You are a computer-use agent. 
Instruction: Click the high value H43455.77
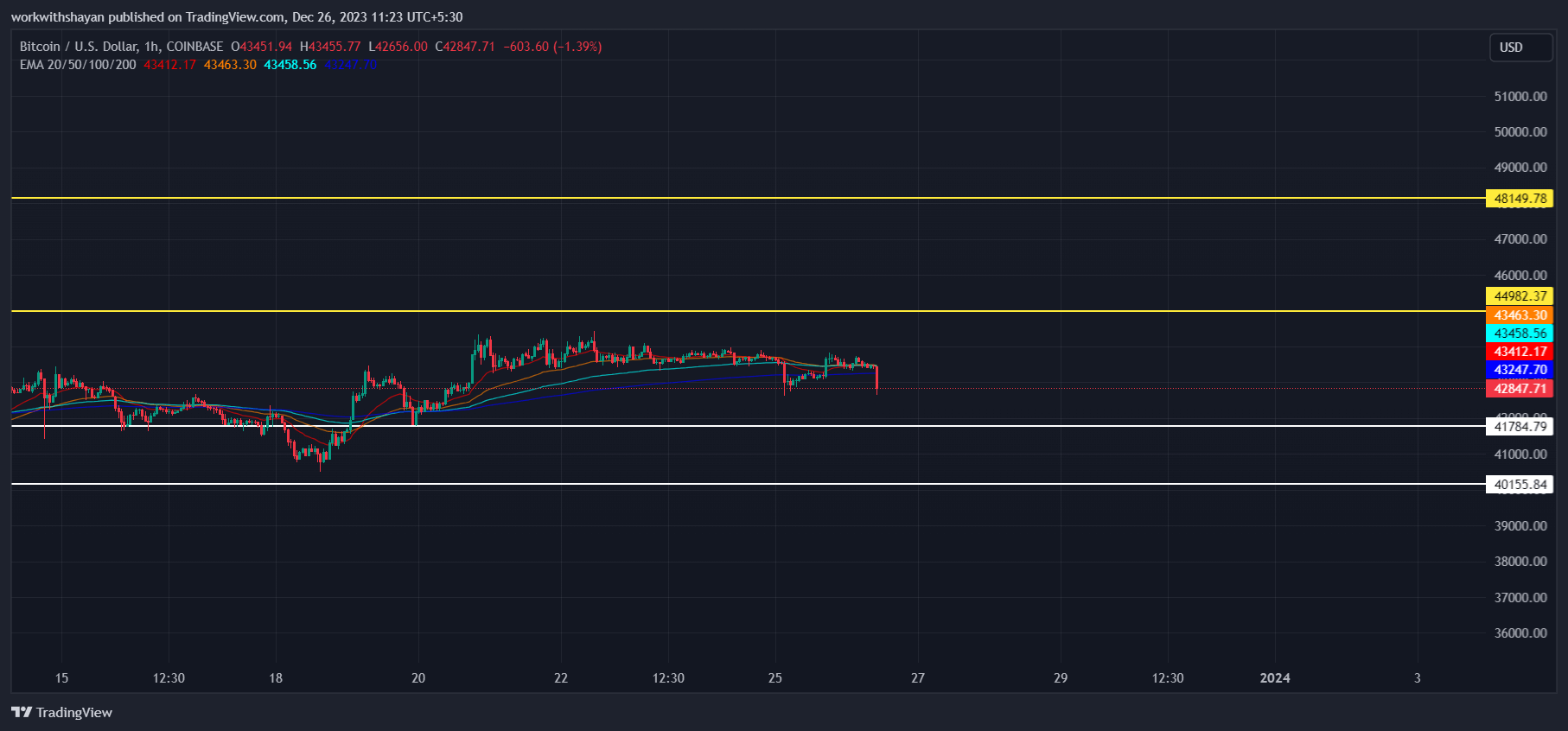(x=330, y=47)
